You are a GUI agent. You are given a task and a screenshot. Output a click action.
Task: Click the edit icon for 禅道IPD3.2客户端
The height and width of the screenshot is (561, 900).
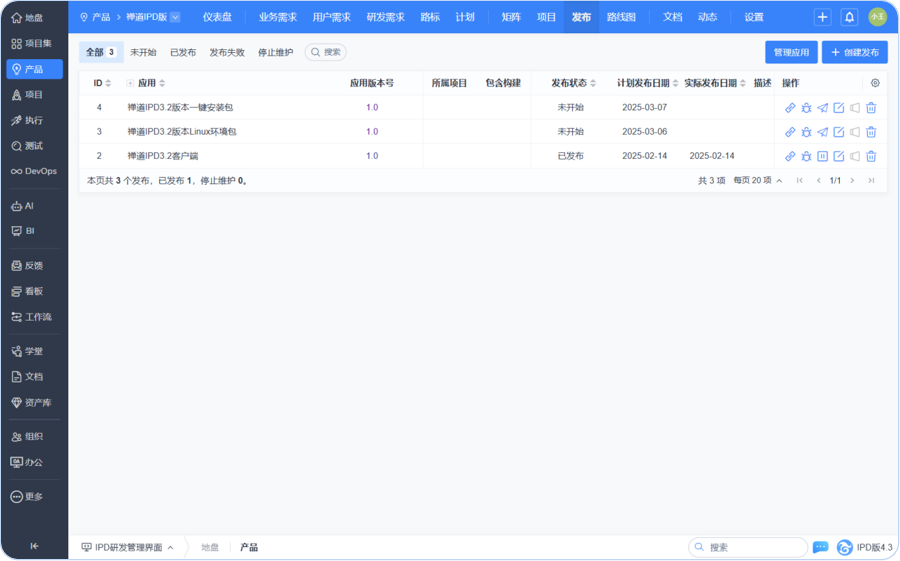[839, 156]
